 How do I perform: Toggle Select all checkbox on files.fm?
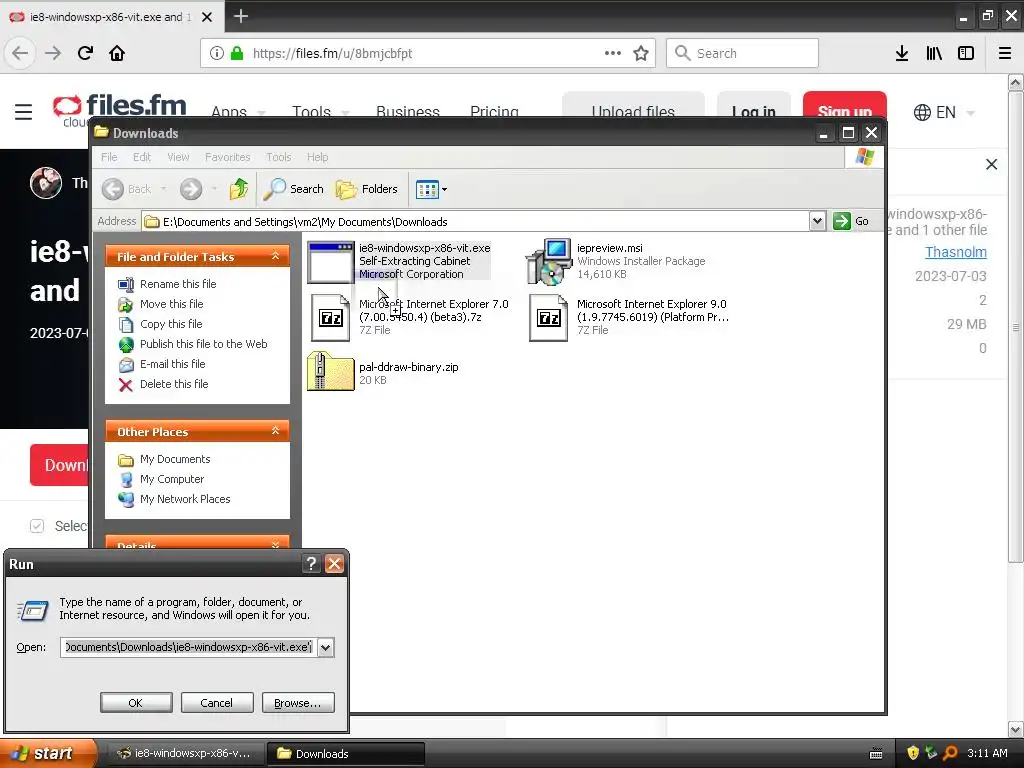click(x=37, y=526)
